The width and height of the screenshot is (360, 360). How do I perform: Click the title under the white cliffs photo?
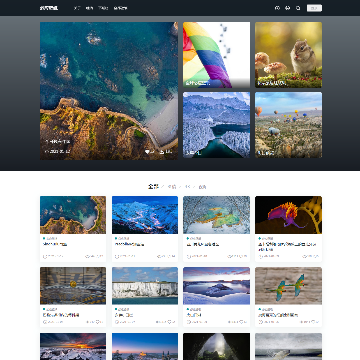124,315
